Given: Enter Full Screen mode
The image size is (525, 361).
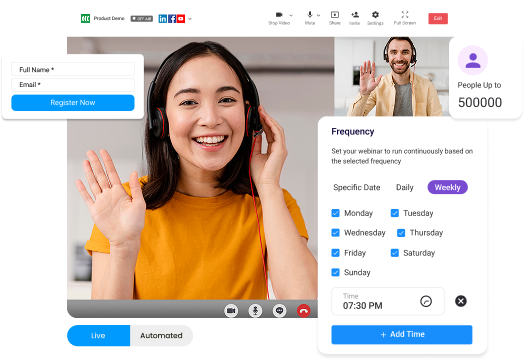Looking at the screenshot, I should coord(405,14).
